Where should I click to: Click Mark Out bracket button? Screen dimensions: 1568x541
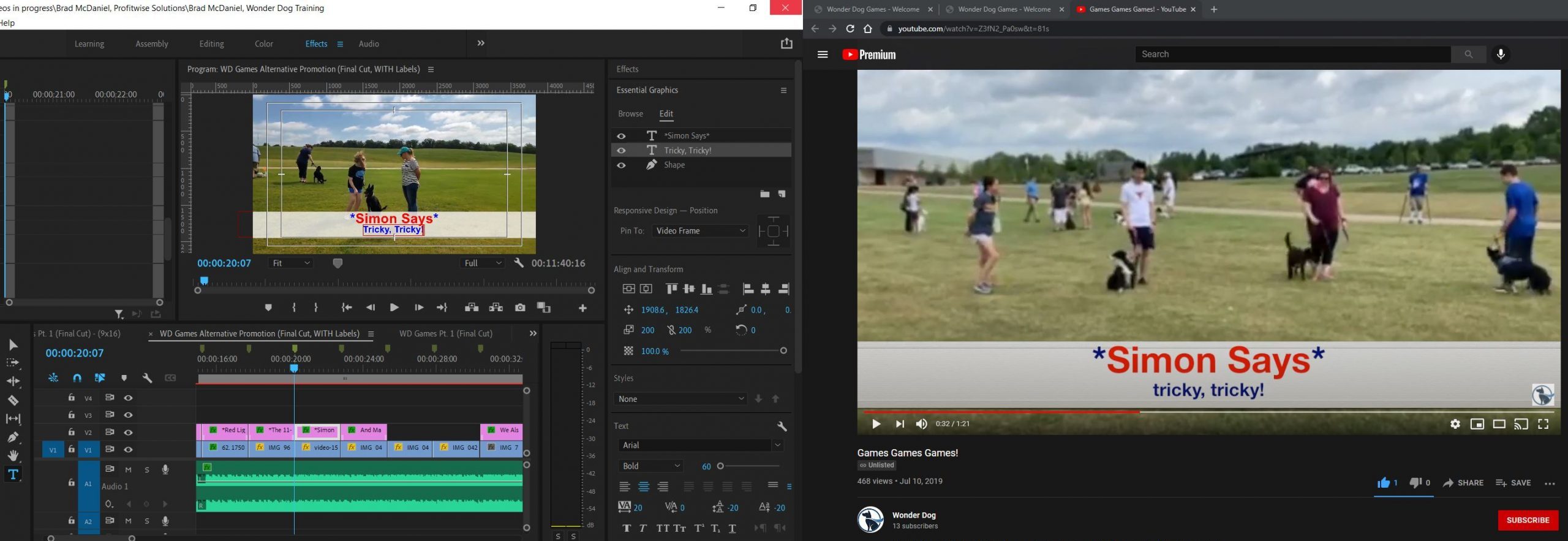coord(316,308)
